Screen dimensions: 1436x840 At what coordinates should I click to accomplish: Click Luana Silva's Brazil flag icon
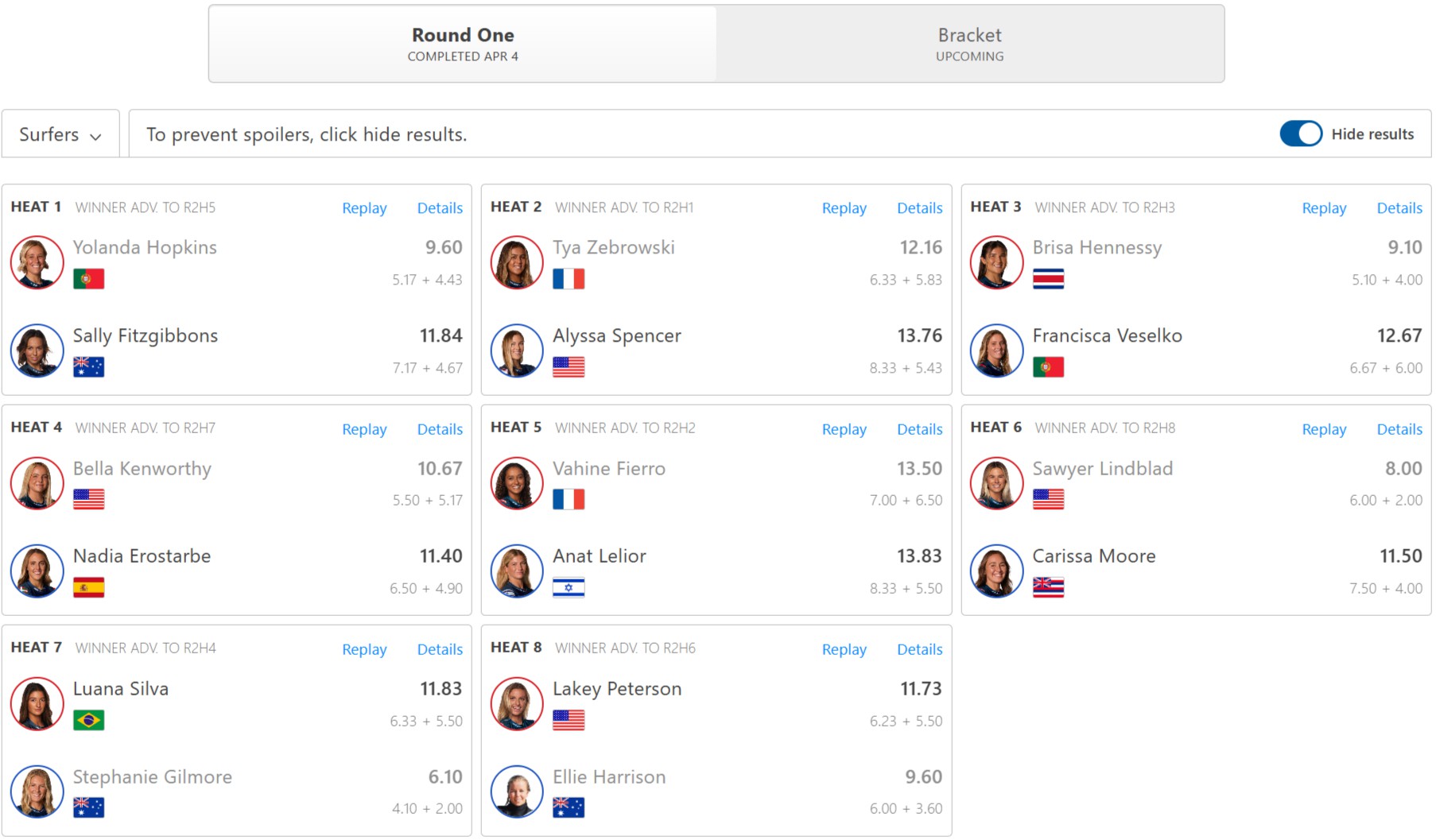coord(88,721)
